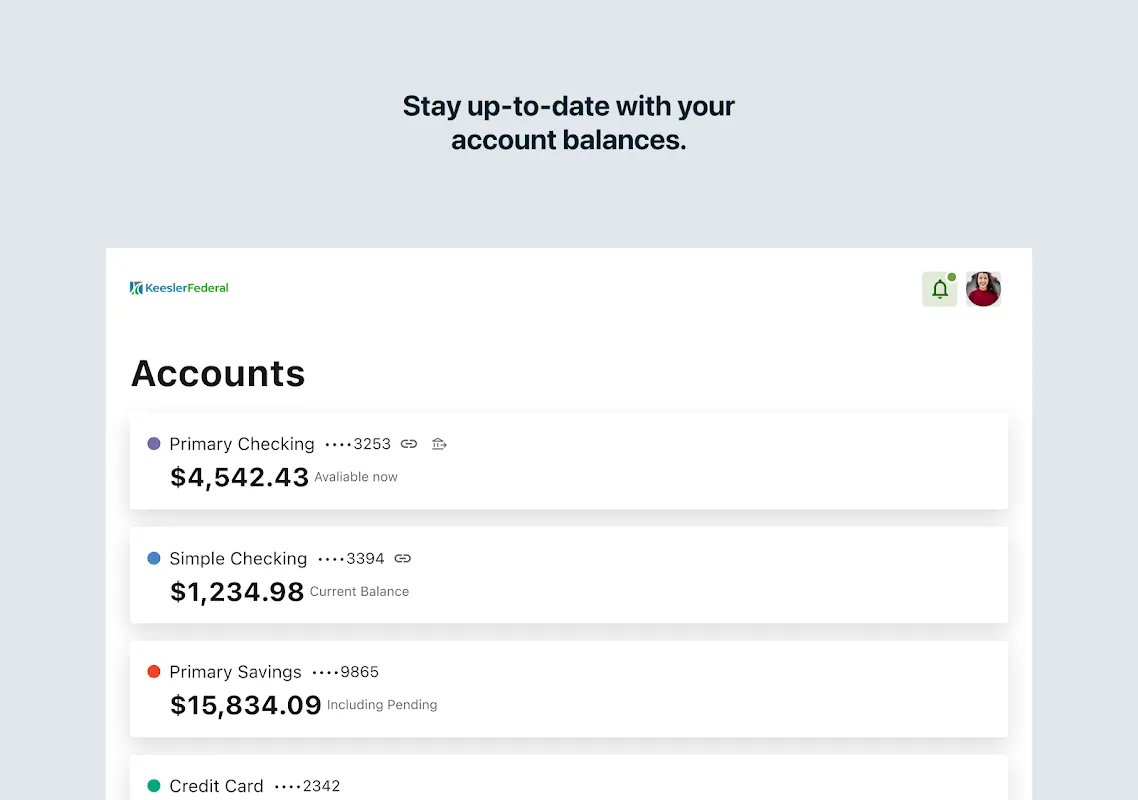Select the green dot for Credit Card

[x=154, y=786]
